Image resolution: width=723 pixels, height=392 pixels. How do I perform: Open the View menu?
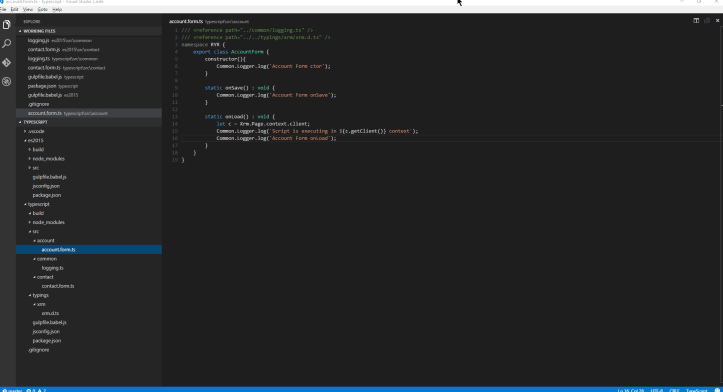coord(28,9)
